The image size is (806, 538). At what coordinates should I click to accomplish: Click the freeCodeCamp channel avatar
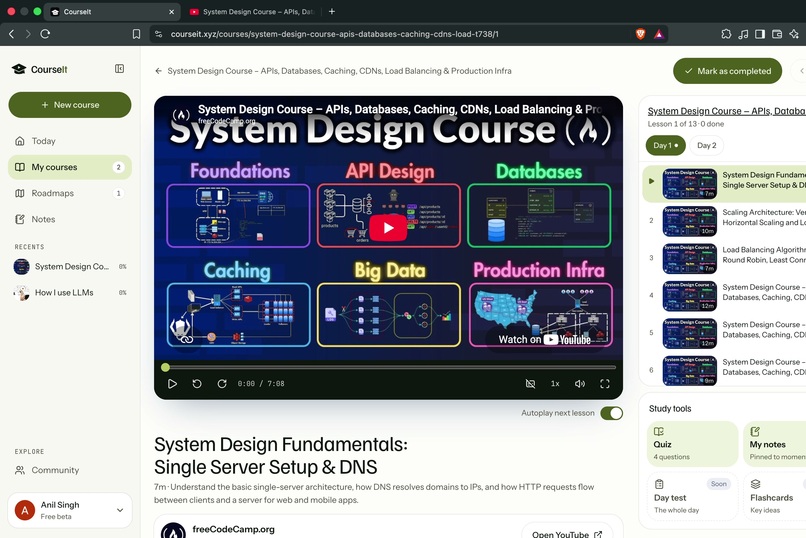tap(173, 530)
